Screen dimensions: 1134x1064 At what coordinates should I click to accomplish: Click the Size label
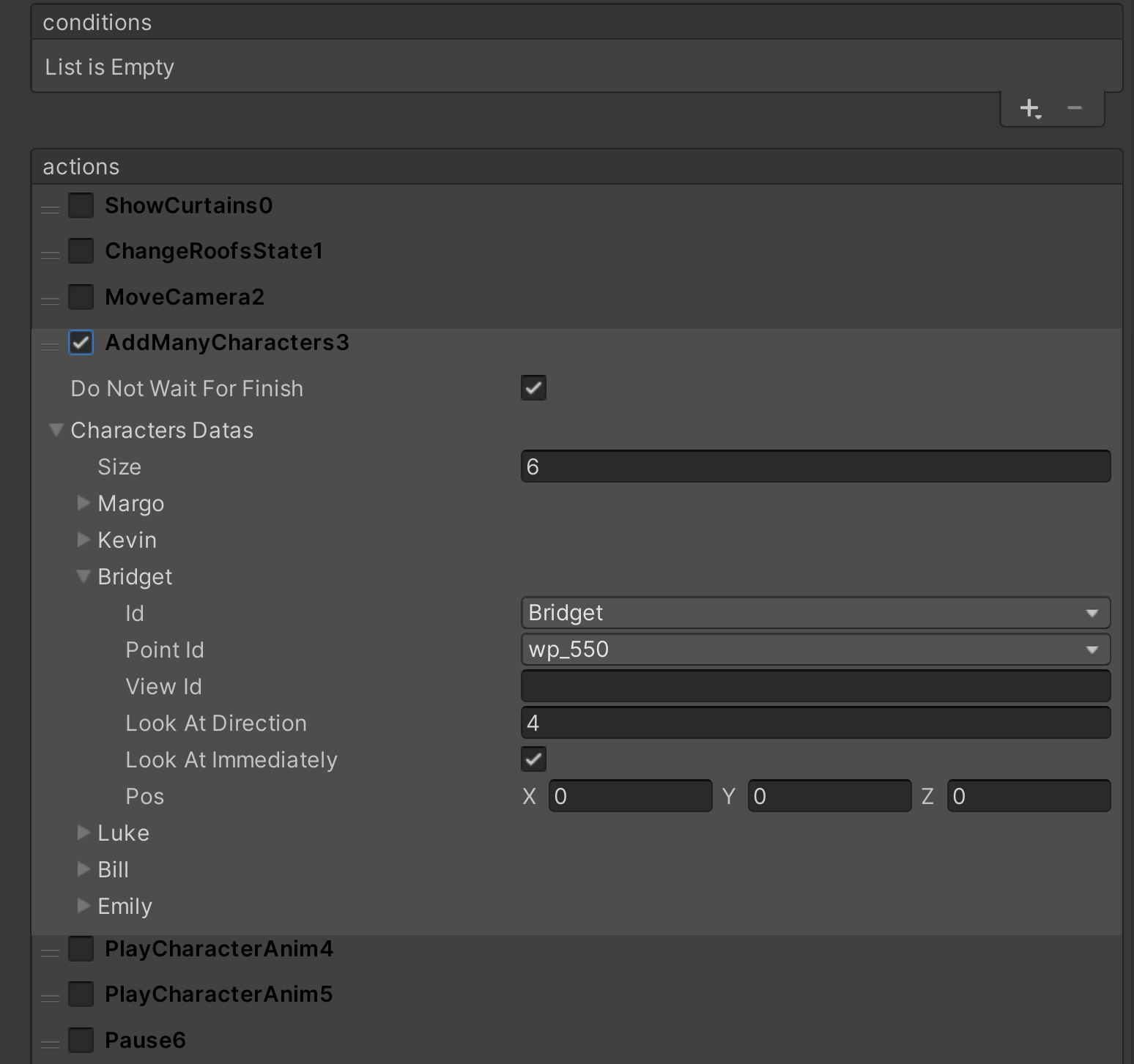[119, 467]
